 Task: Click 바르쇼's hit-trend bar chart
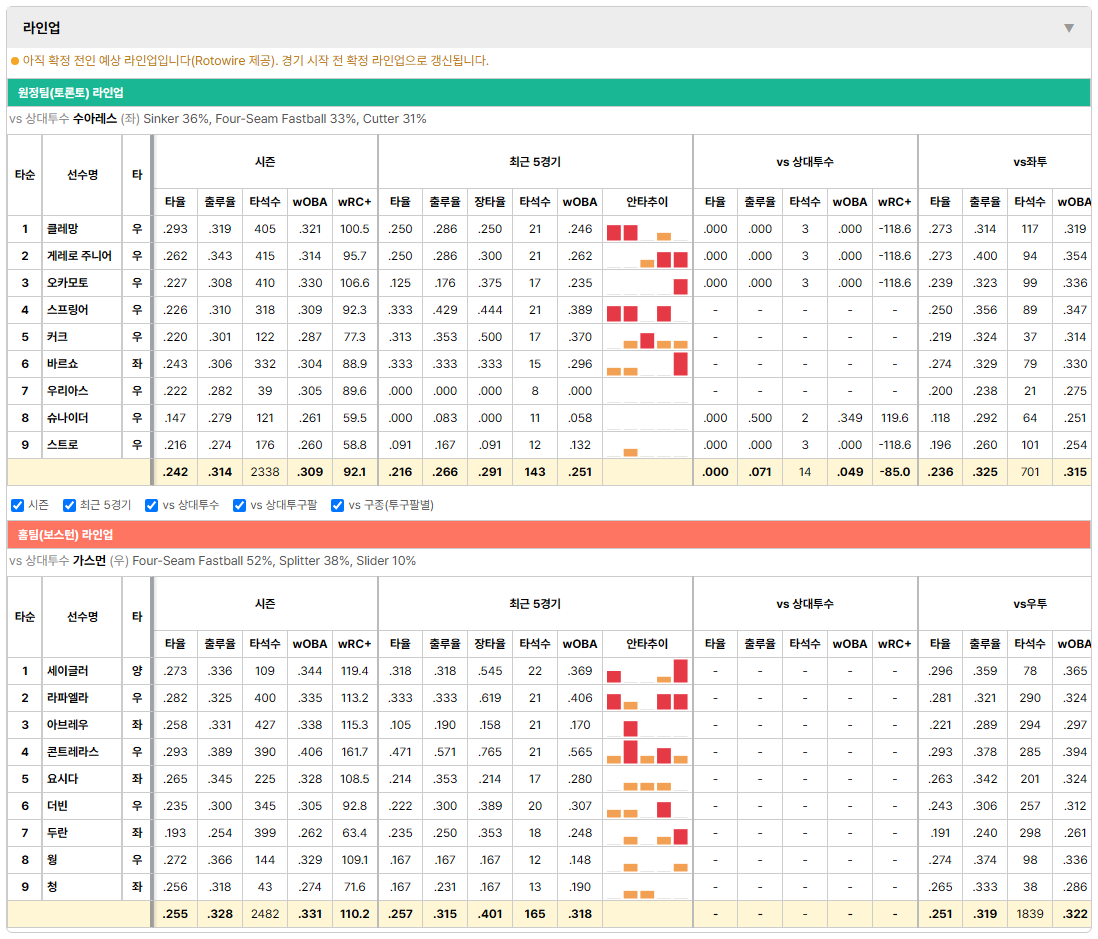click(647, 364)
